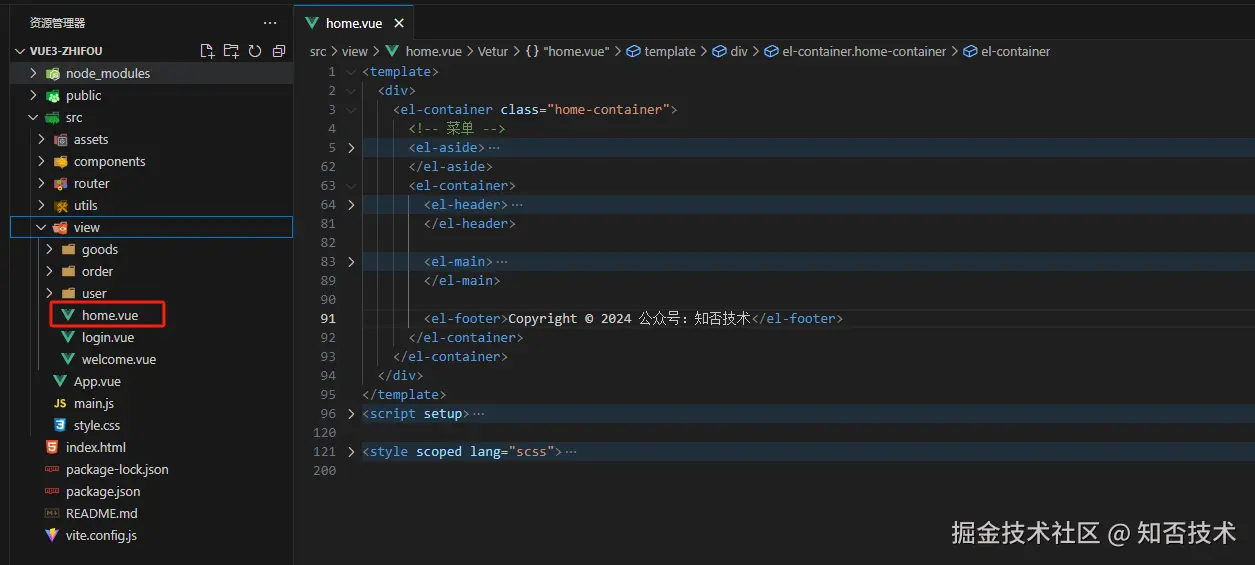
Task: Unfold the collapsed script setup block
Action: point(351,413)
